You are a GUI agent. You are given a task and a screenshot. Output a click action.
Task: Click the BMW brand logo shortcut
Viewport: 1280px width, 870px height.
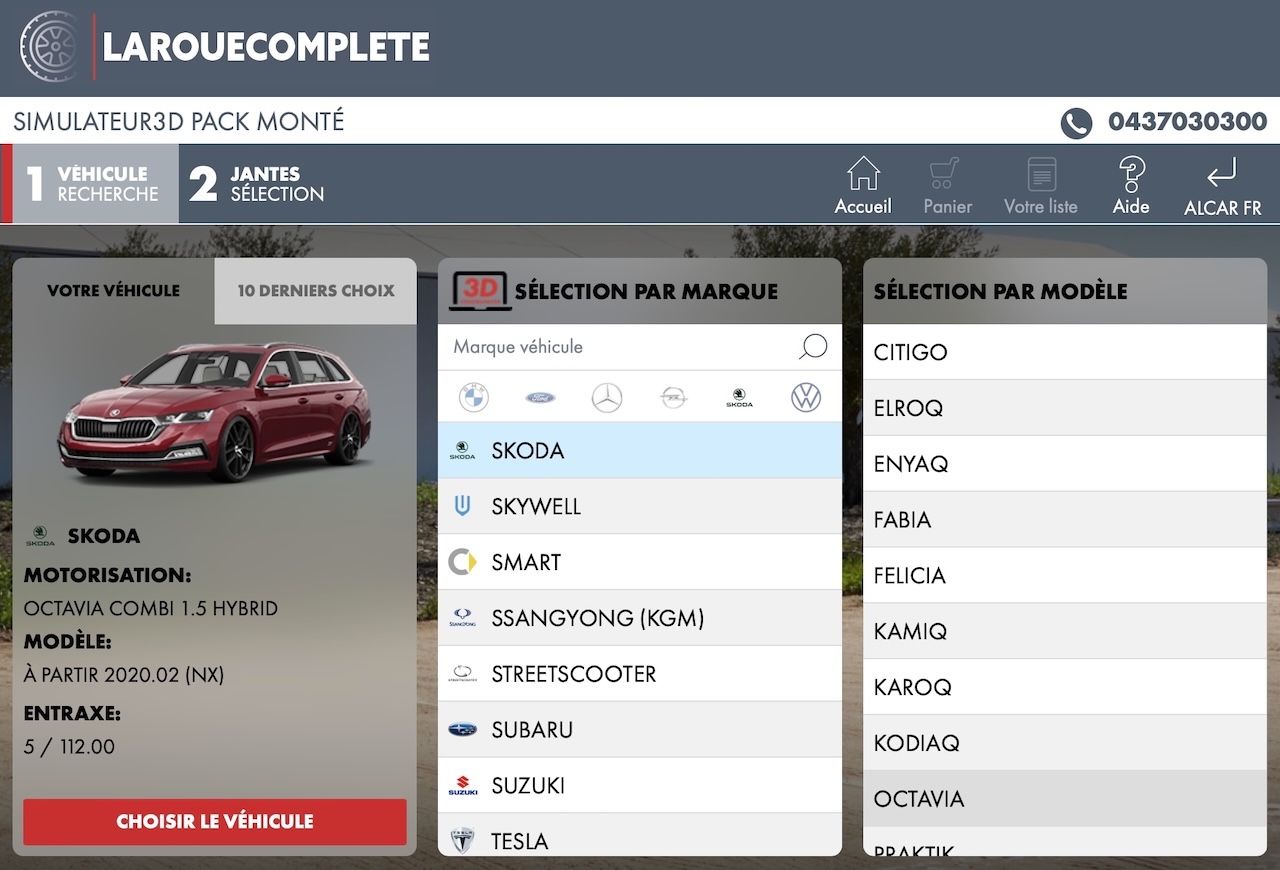tap(473, 398)
